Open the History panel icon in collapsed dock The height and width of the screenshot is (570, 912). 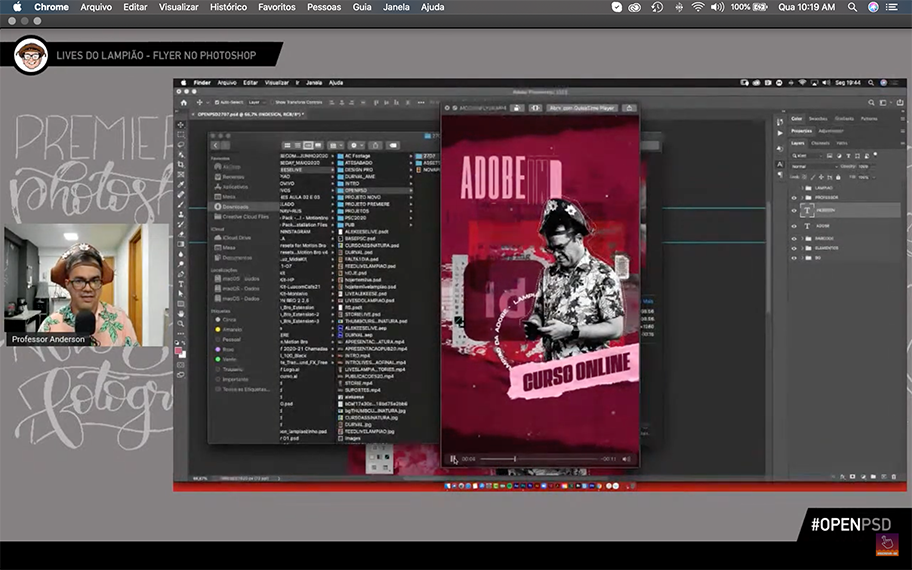(780, 122)
